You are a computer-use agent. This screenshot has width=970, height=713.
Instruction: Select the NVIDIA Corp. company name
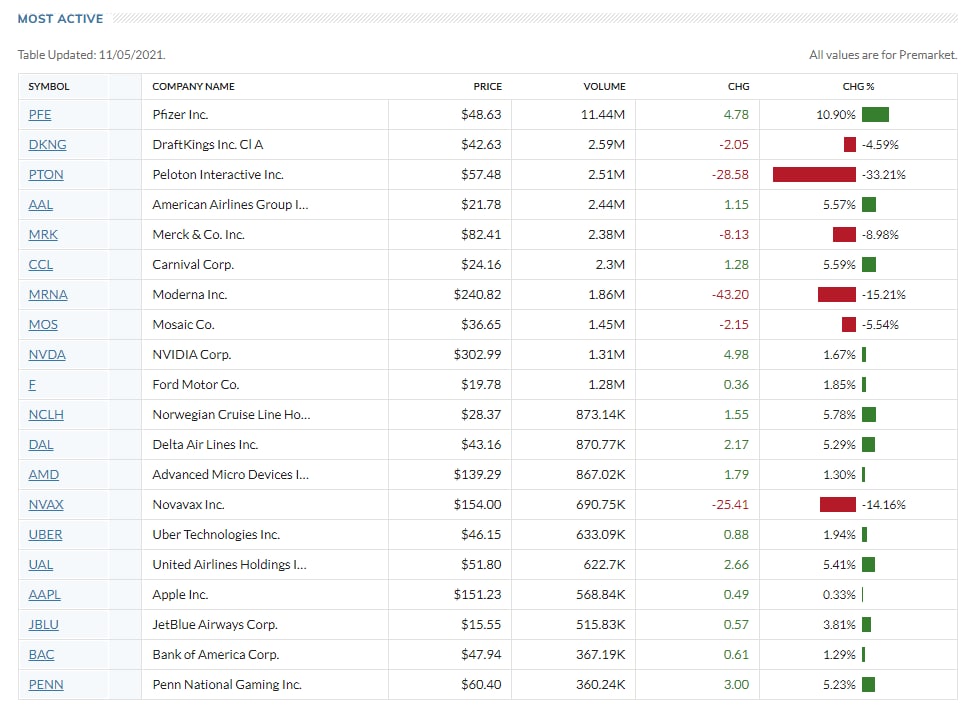coord(192,354)
